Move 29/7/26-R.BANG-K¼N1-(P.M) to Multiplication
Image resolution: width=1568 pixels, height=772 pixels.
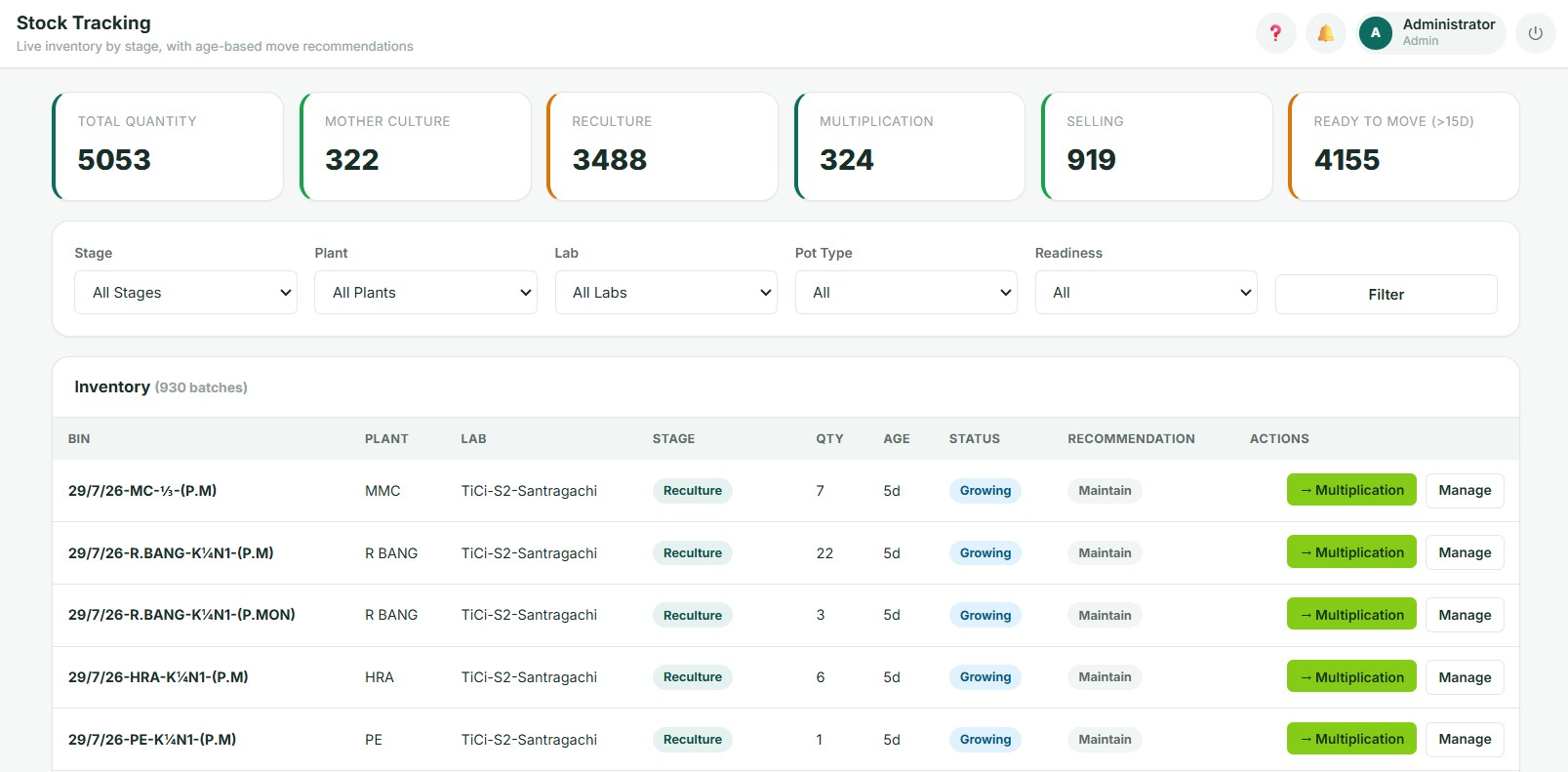[1351, 552]
